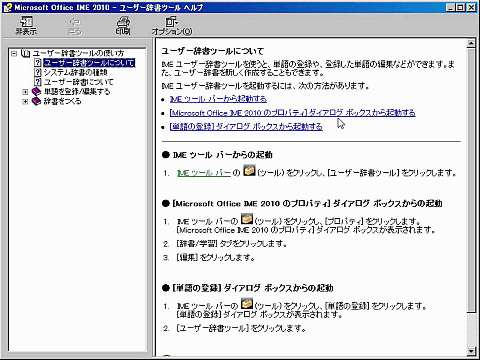
Task: Click the [編集] をクリックします step text
Action: (216, 258)
